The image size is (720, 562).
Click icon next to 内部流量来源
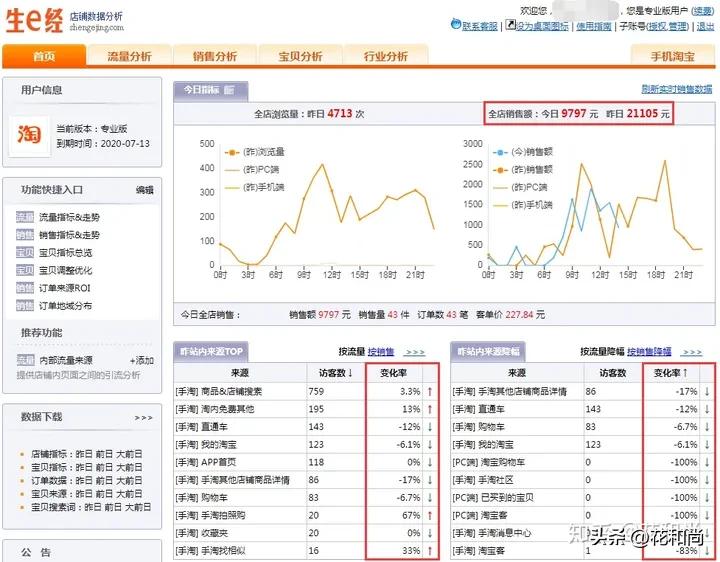[x=25, y=360]
